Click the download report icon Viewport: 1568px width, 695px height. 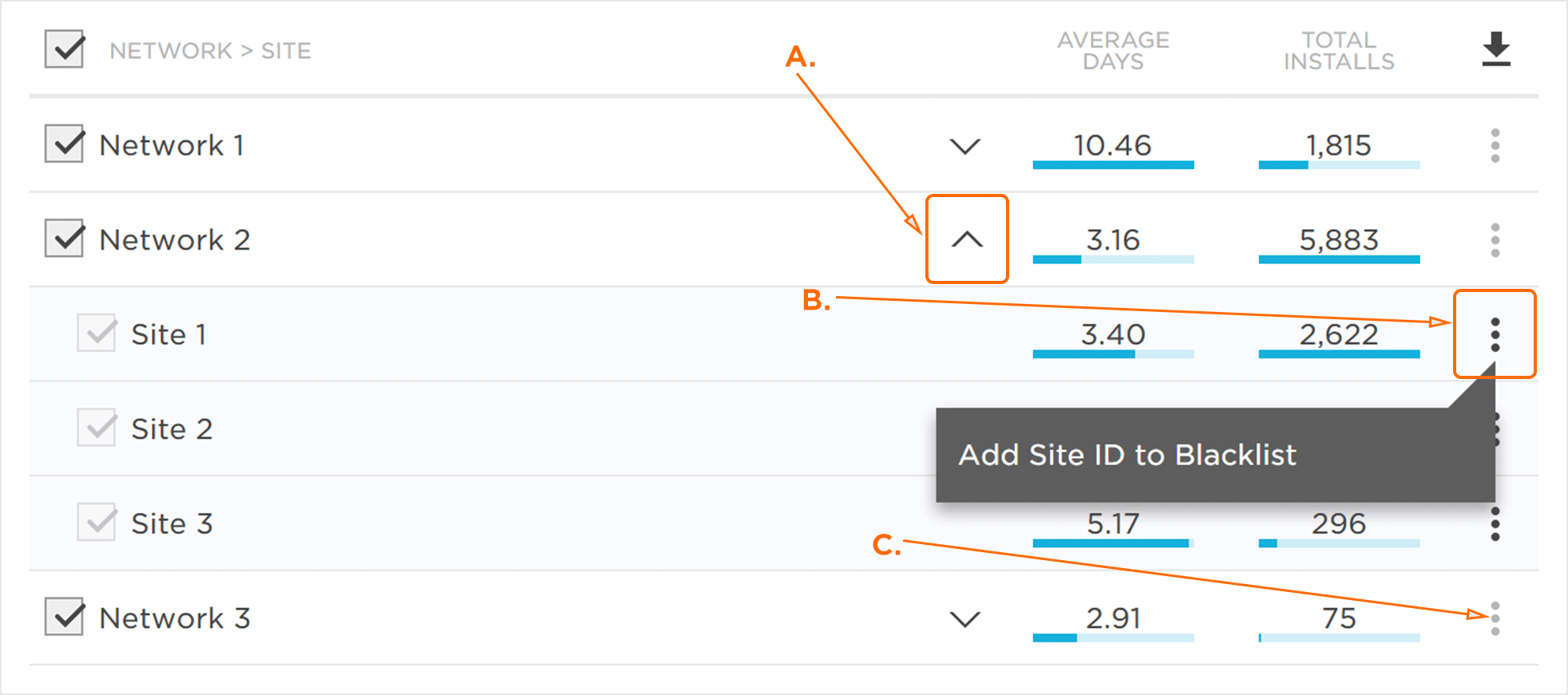(1495, 49)
